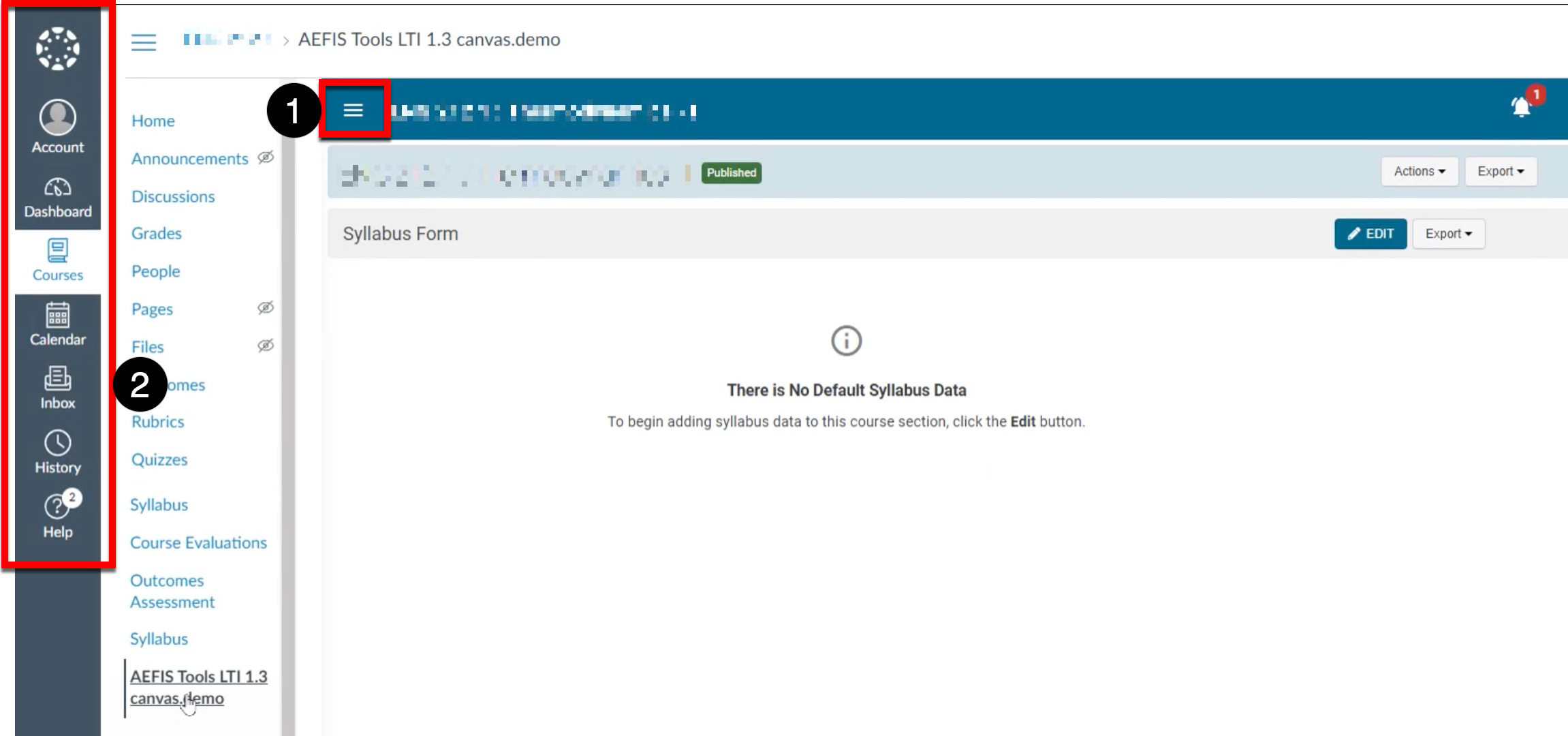Viewport: 1568px width, 736px height.
Task: Expand the Actions dropdown
Action: pos(1419,172)
